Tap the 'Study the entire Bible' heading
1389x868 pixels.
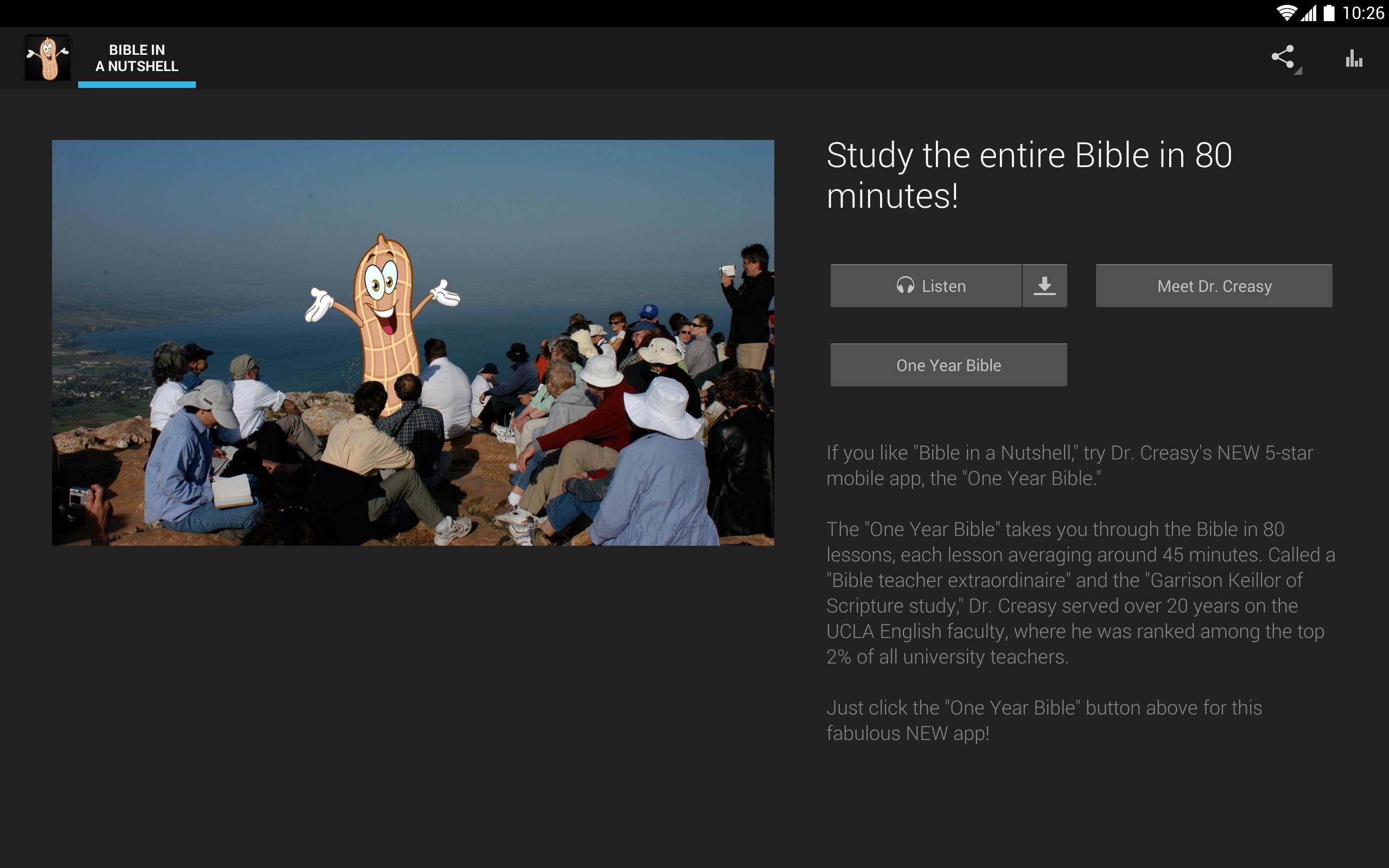pyautogui.click(x=1029, y=175)
